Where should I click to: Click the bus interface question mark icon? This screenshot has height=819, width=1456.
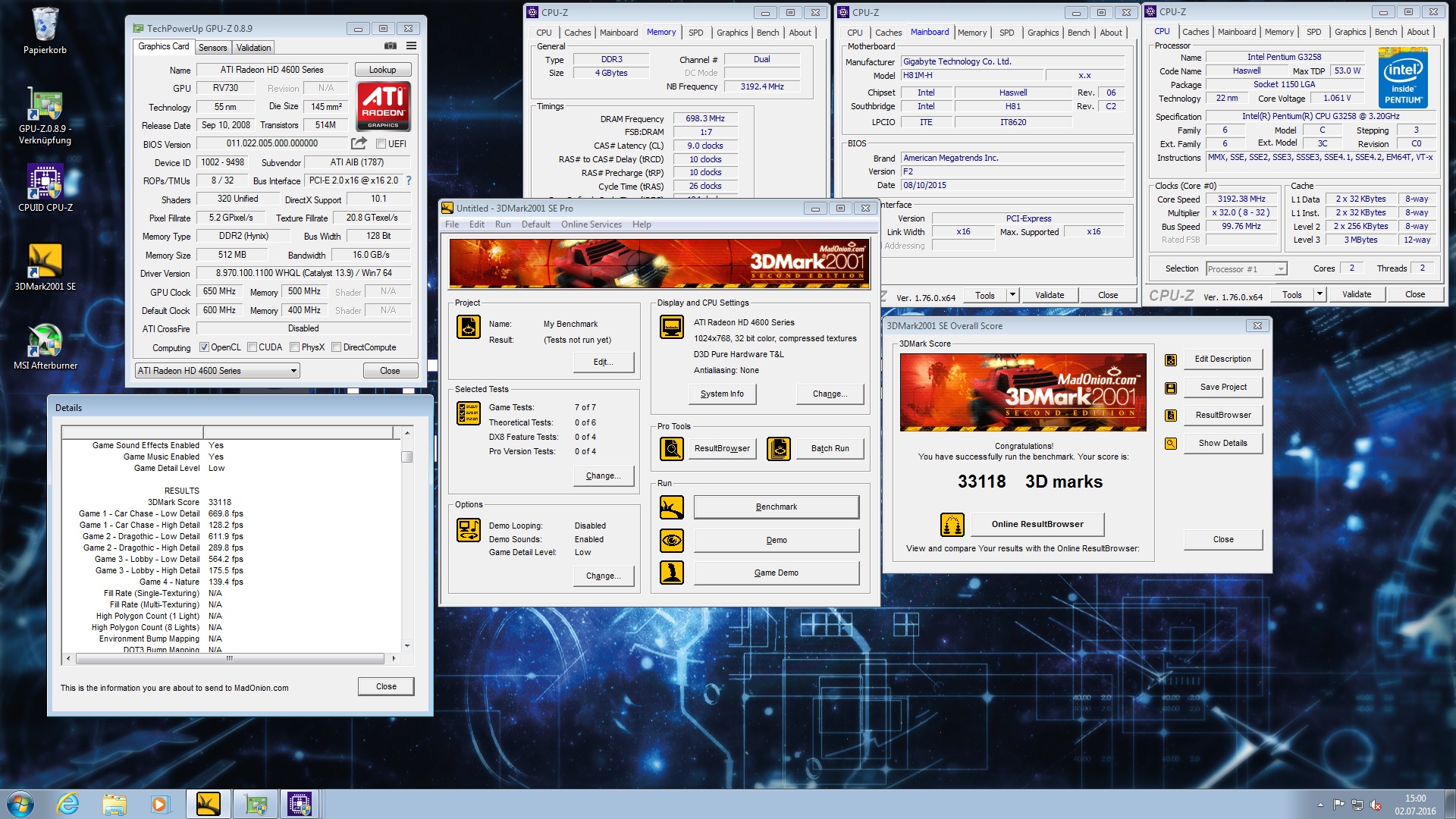tap(409, 180)
